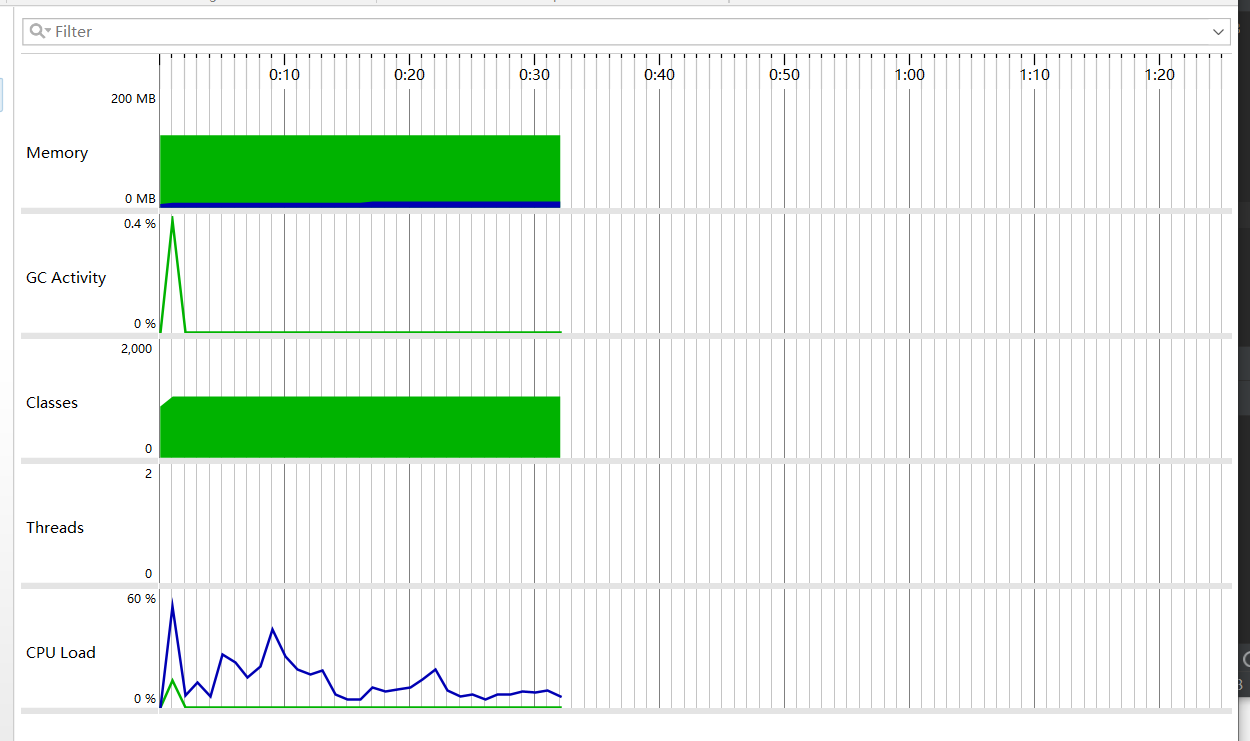Screen dimensions: 1250x741
Task: Select the Threads row label
Action: pyautogui.click(x=55, y=528)
